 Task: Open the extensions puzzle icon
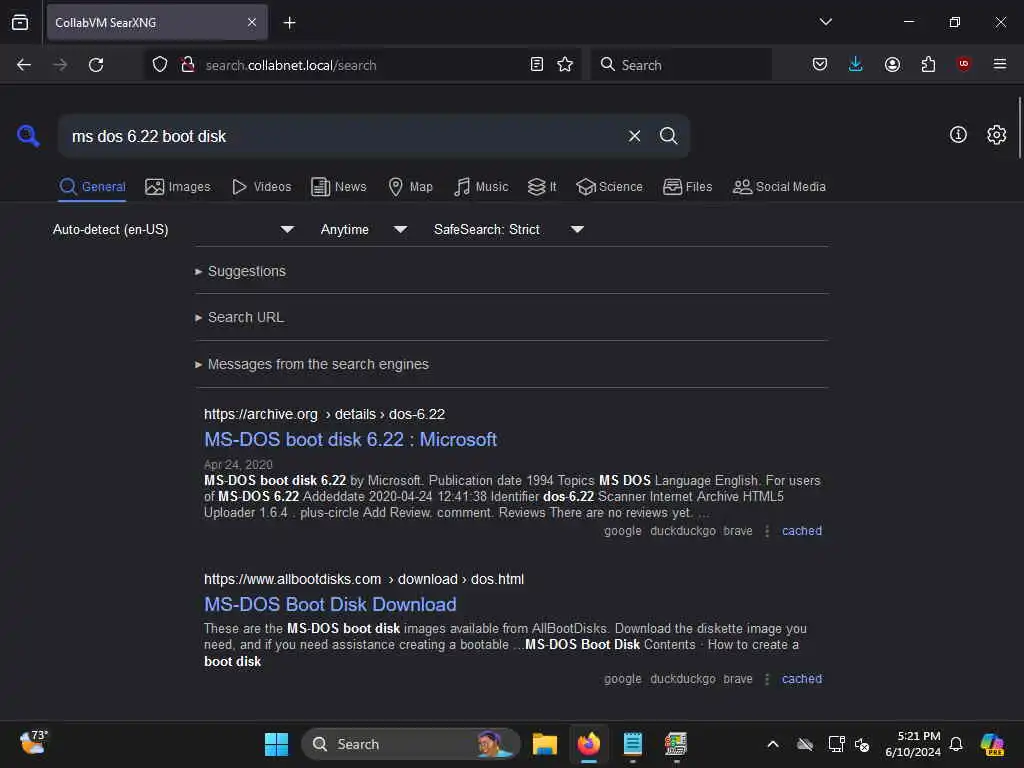[x=928, y=65]
